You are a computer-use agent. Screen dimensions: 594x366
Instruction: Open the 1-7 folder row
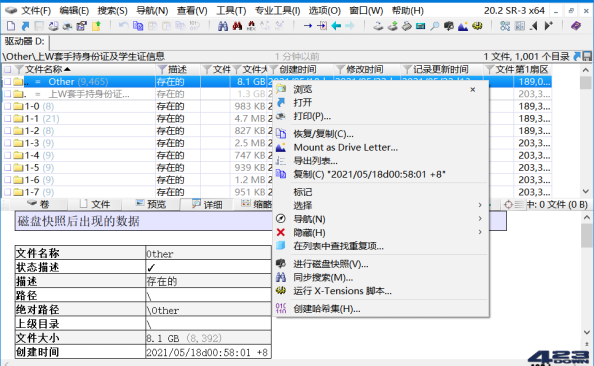[x=277, y=192]
